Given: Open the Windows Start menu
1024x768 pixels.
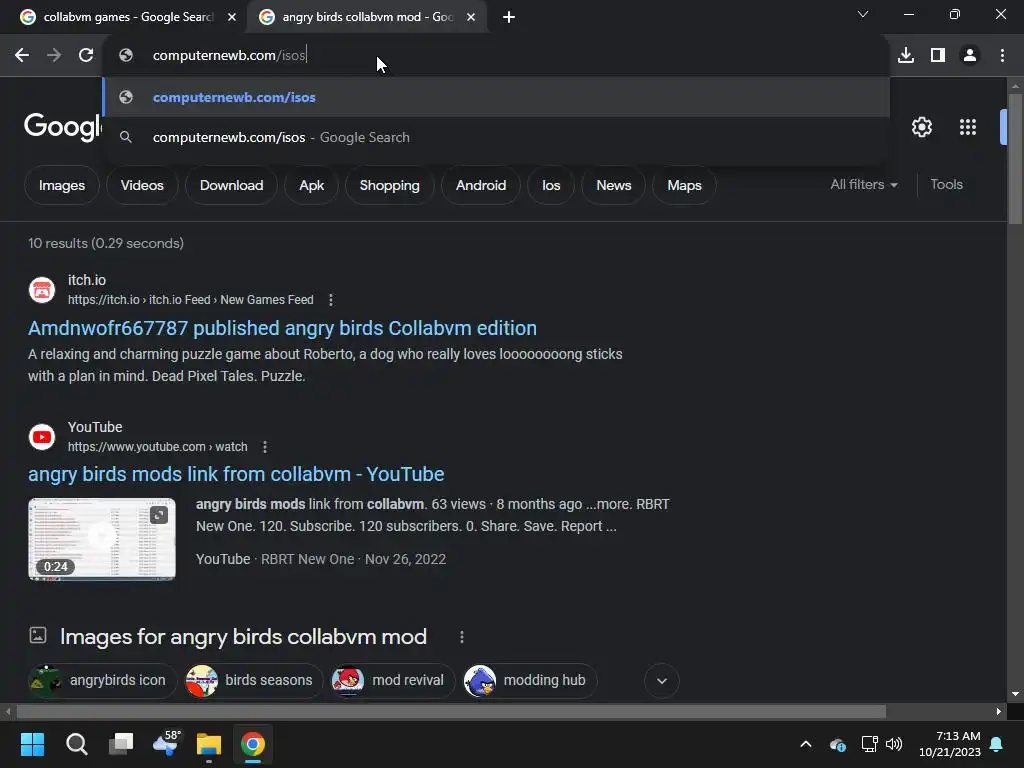Looking at the screenshot, I should pos(32,744).
